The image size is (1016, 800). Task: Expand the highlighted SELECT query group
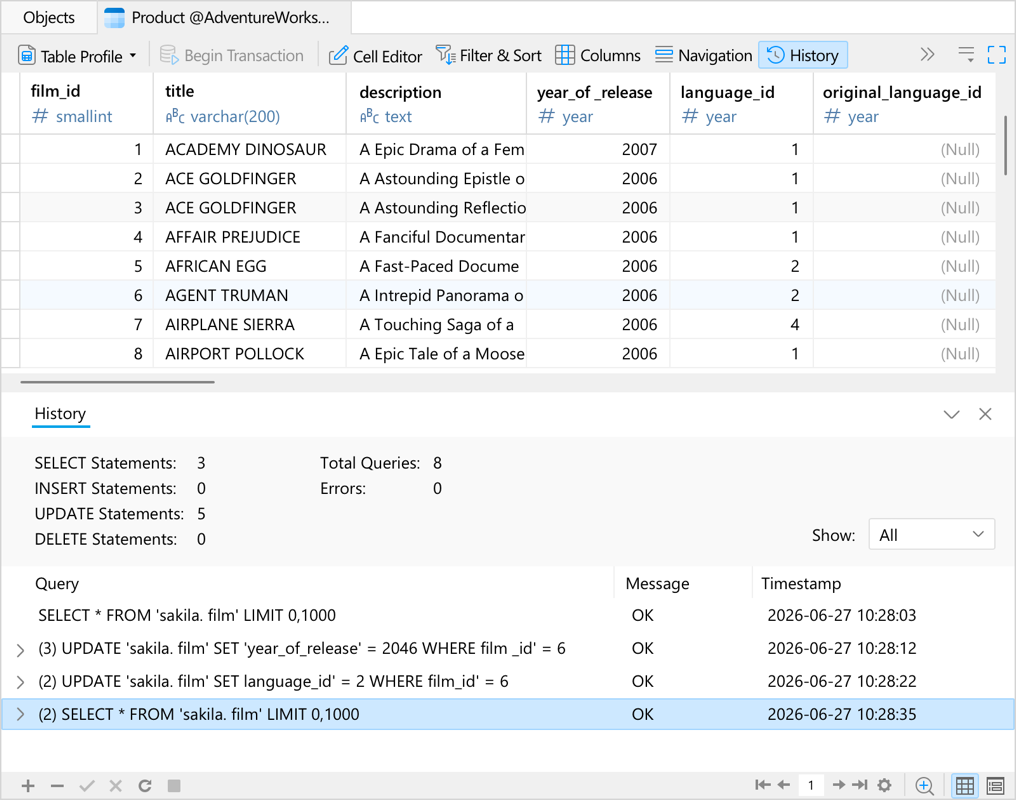tap(20, 714)
